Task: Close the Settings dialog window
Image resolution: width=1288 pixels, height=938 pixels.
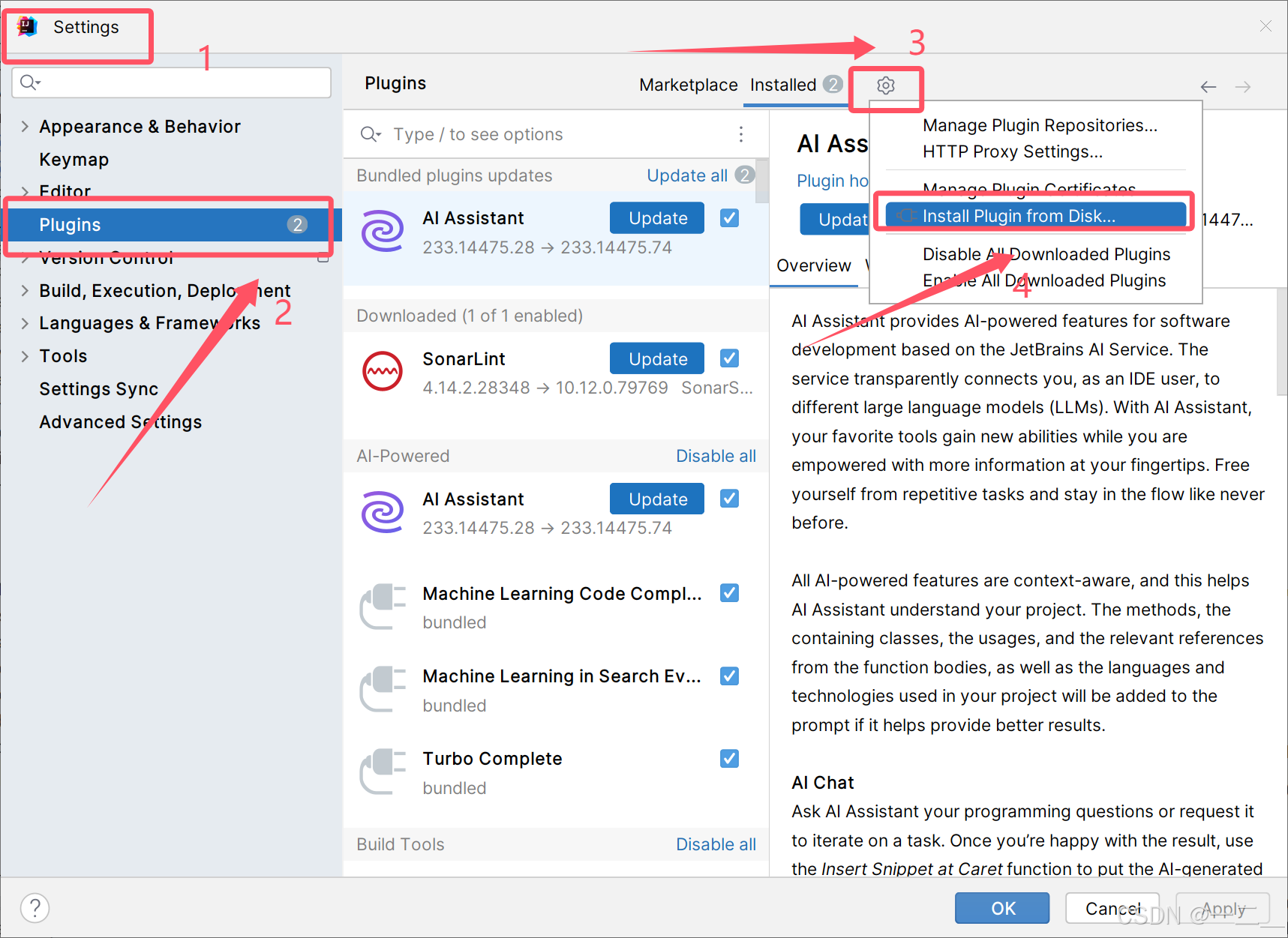Action: coord(1265,26)
